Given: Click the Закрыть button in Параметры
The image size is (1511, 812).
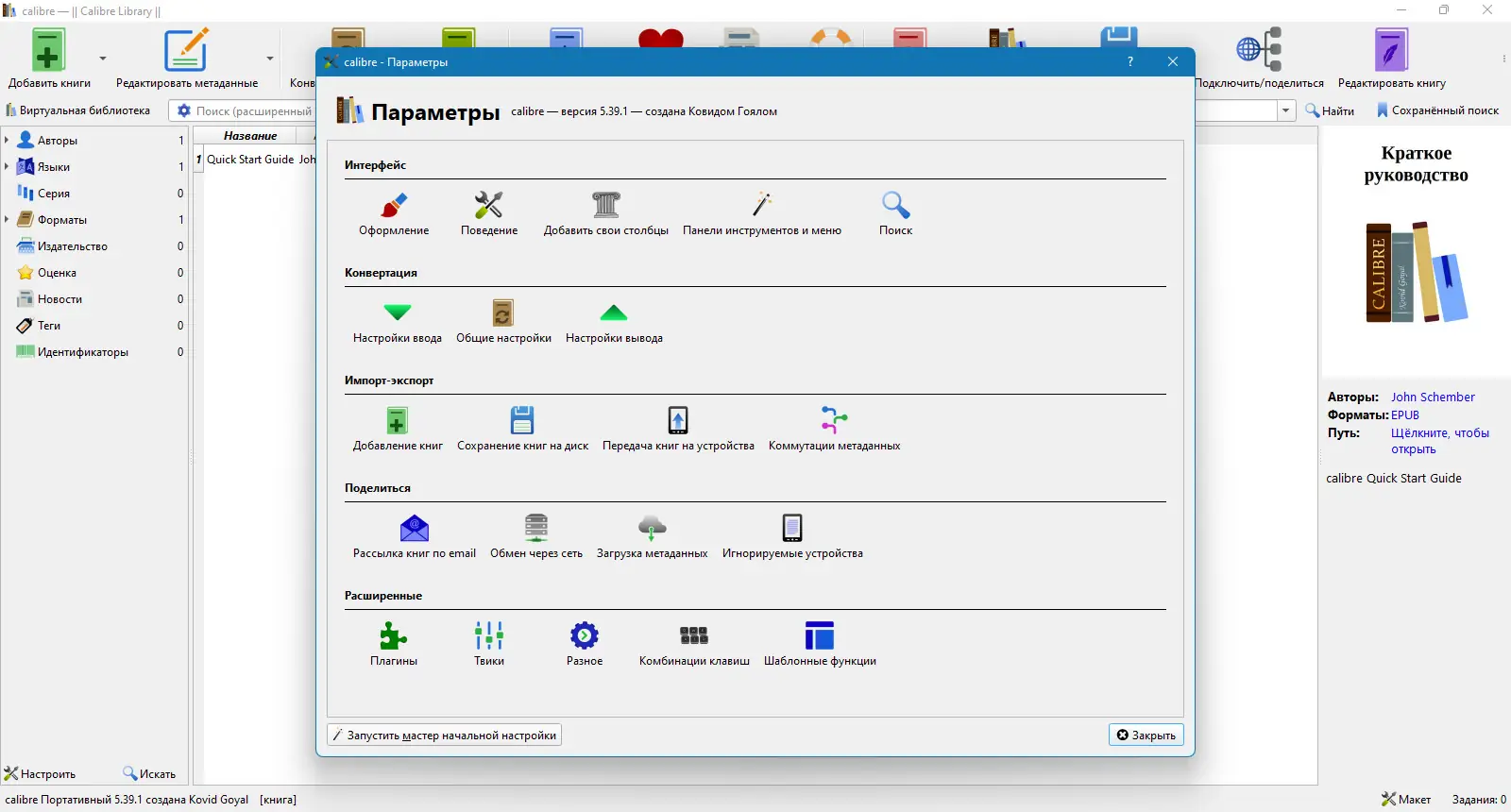Looking at the screenshot, I should [x=1146, y=735].
